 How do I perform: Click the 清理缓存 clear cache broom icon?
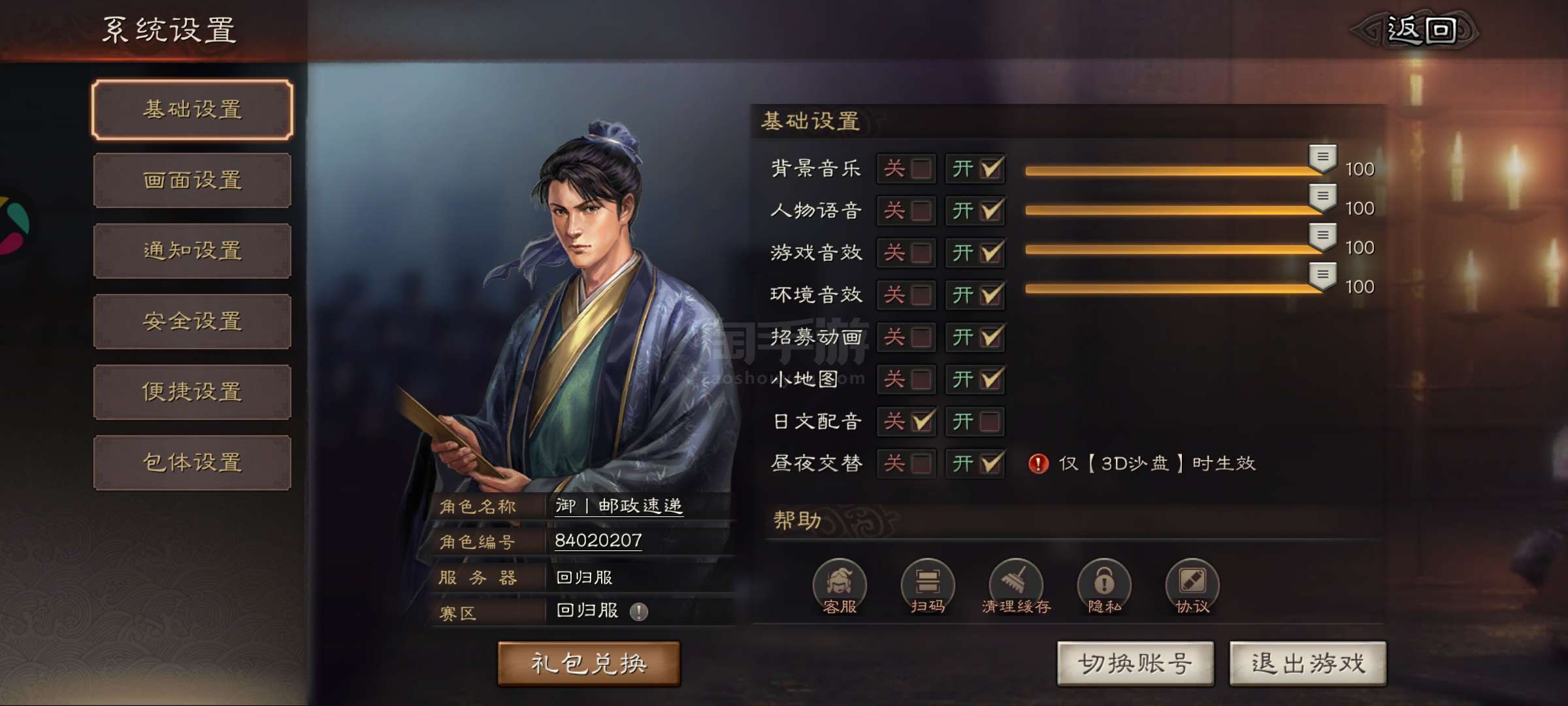[x=1016, y=586]
